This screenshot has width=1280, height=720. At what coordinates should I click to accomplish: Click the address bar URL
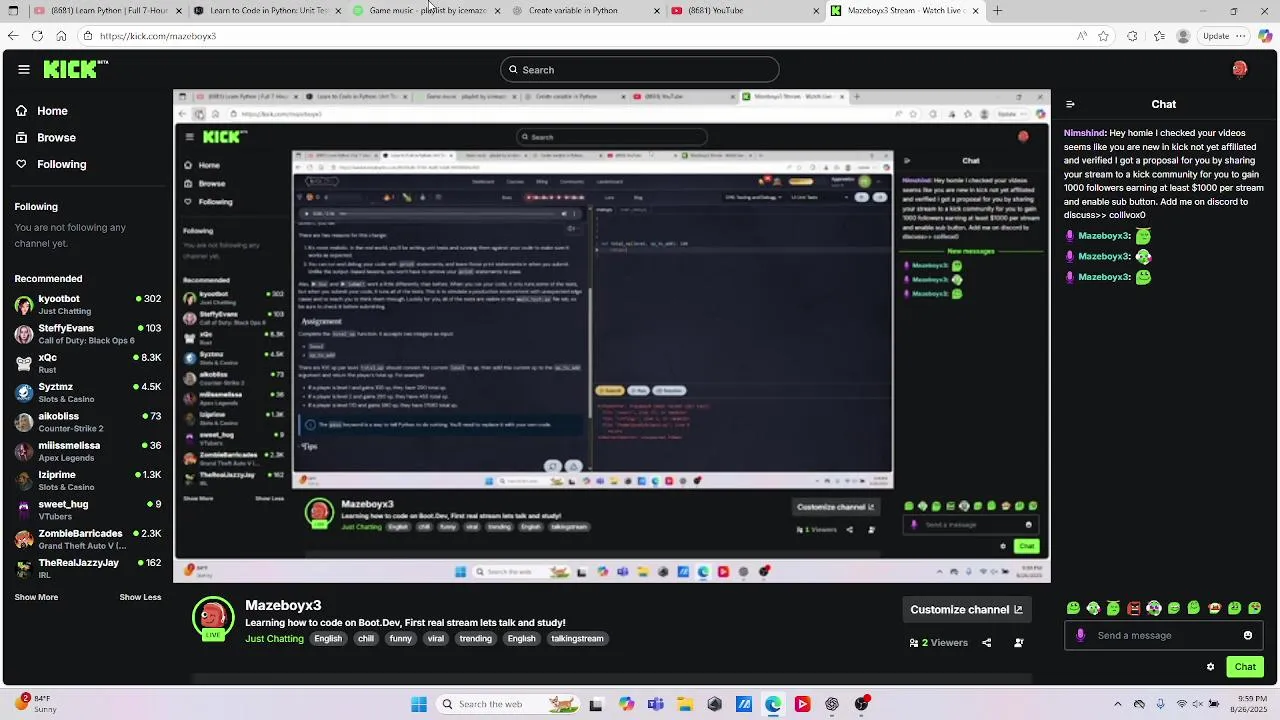[x=158, y=36]
